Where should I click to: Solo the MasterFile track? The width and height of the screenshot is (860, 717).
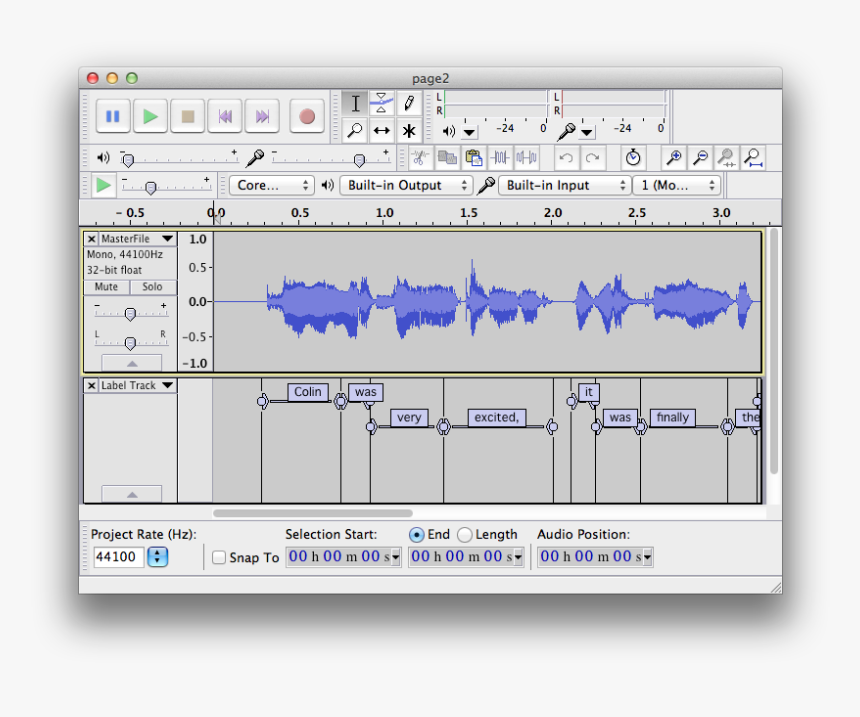(152, 287)
